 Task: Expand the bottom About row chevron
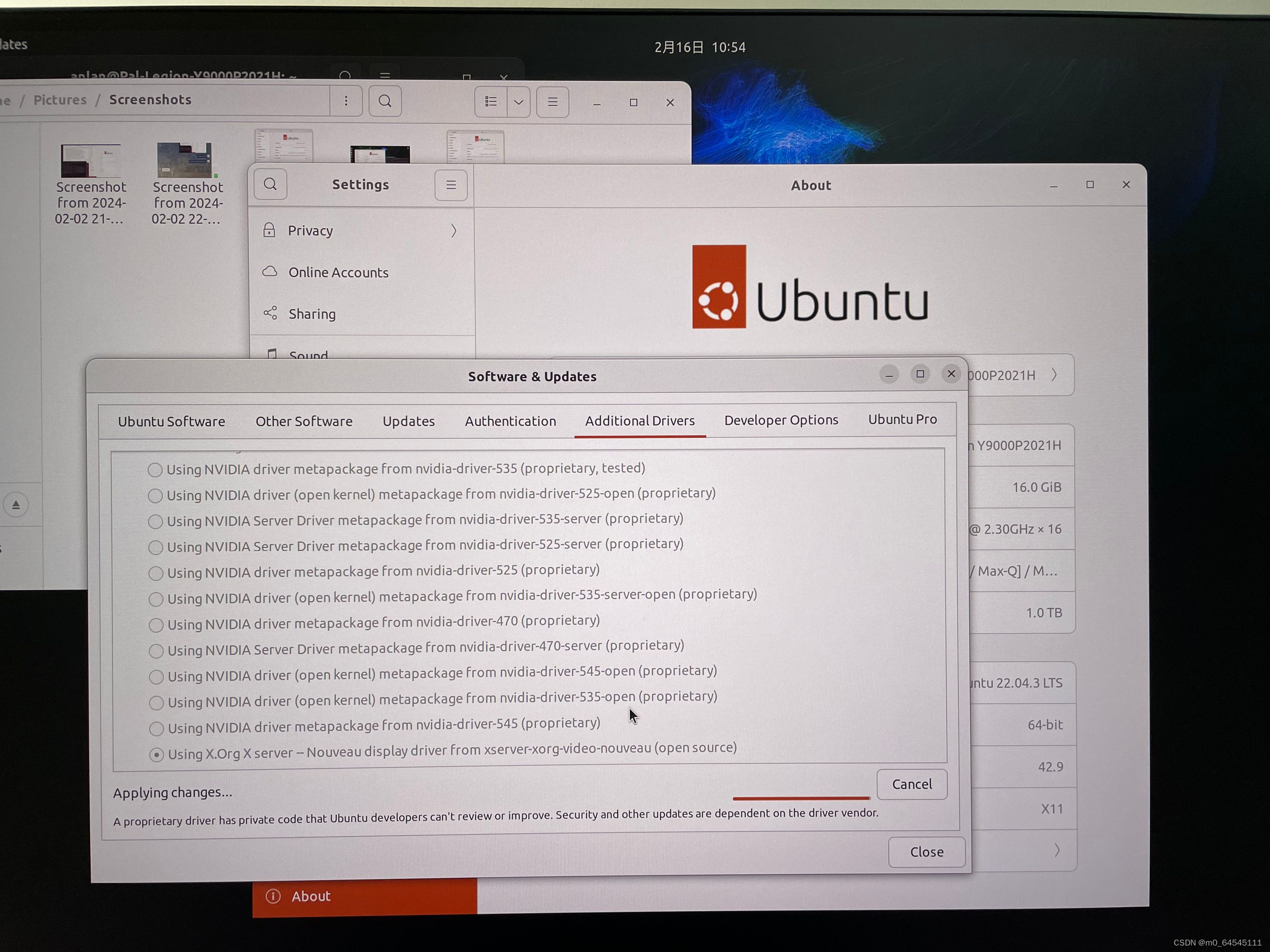coord(1057,850)
